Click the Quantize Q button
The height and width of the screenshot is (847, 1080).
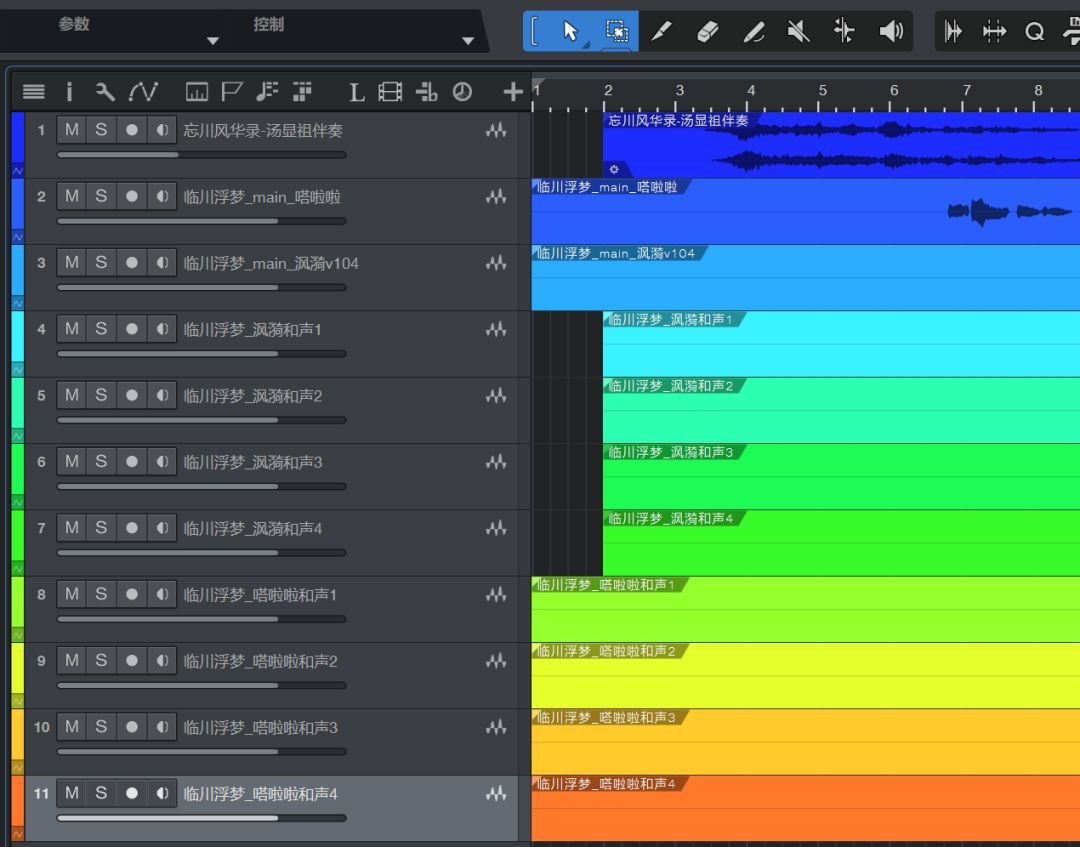coord(1034,32)
